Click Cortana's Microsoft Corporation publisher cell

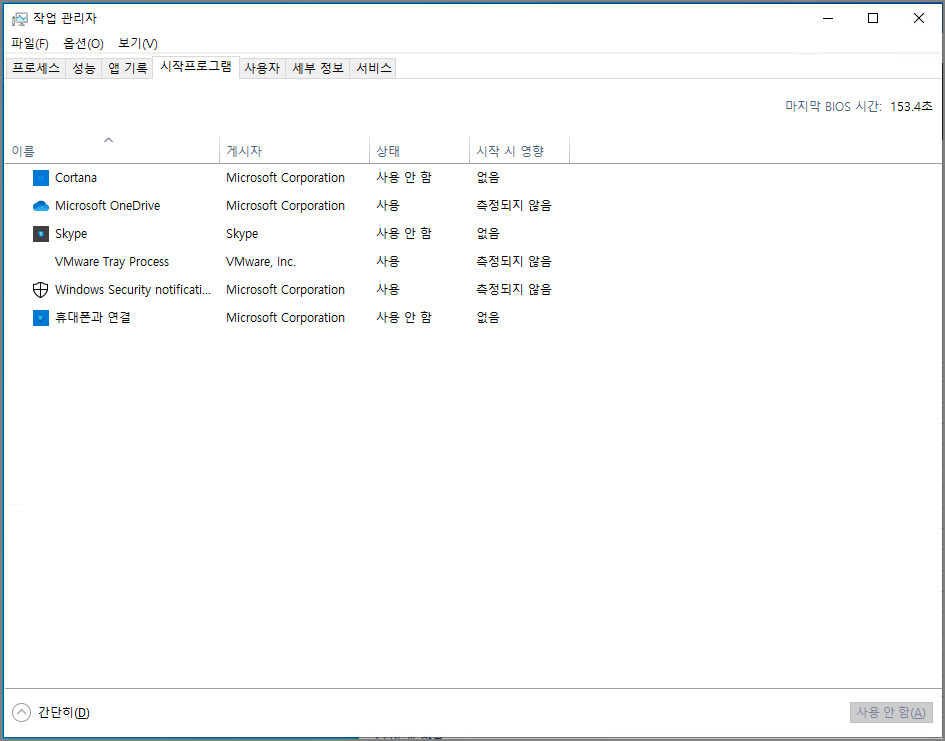pyautogui.click(x=285, y=178)
